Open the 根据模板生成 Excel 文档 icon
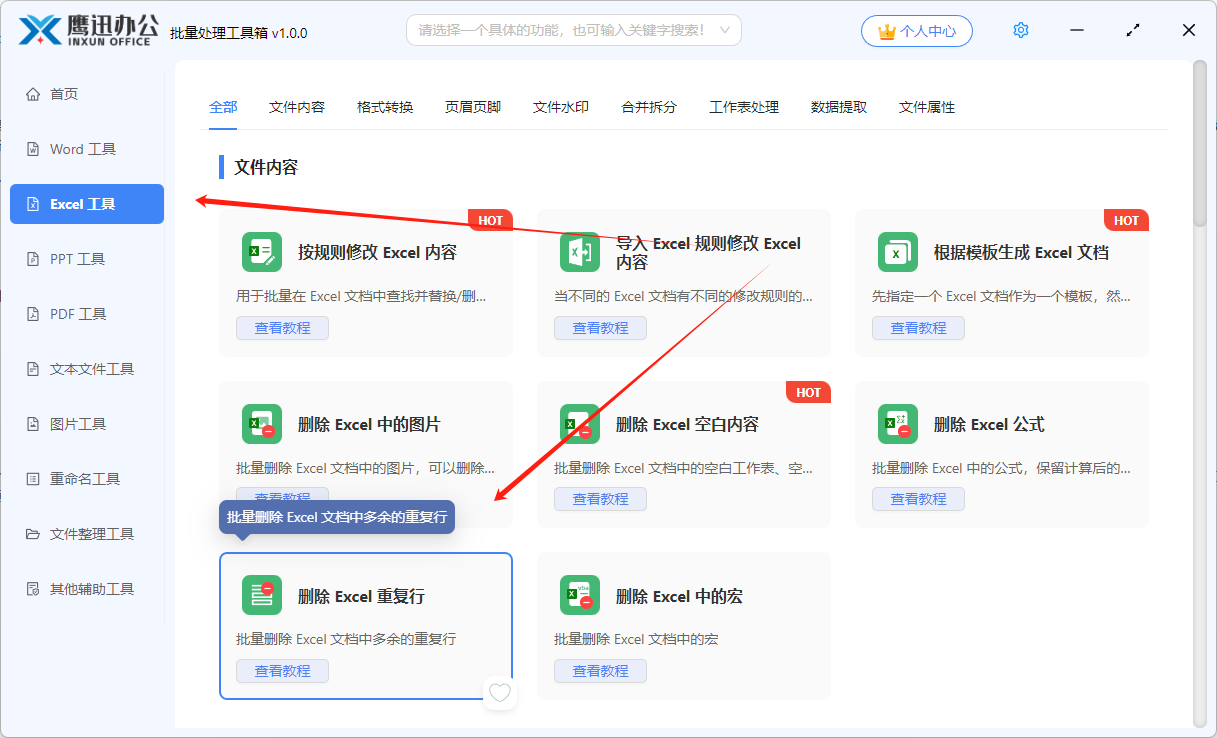The width and height of the screenshot is (1217, 738). pos(898,252)
